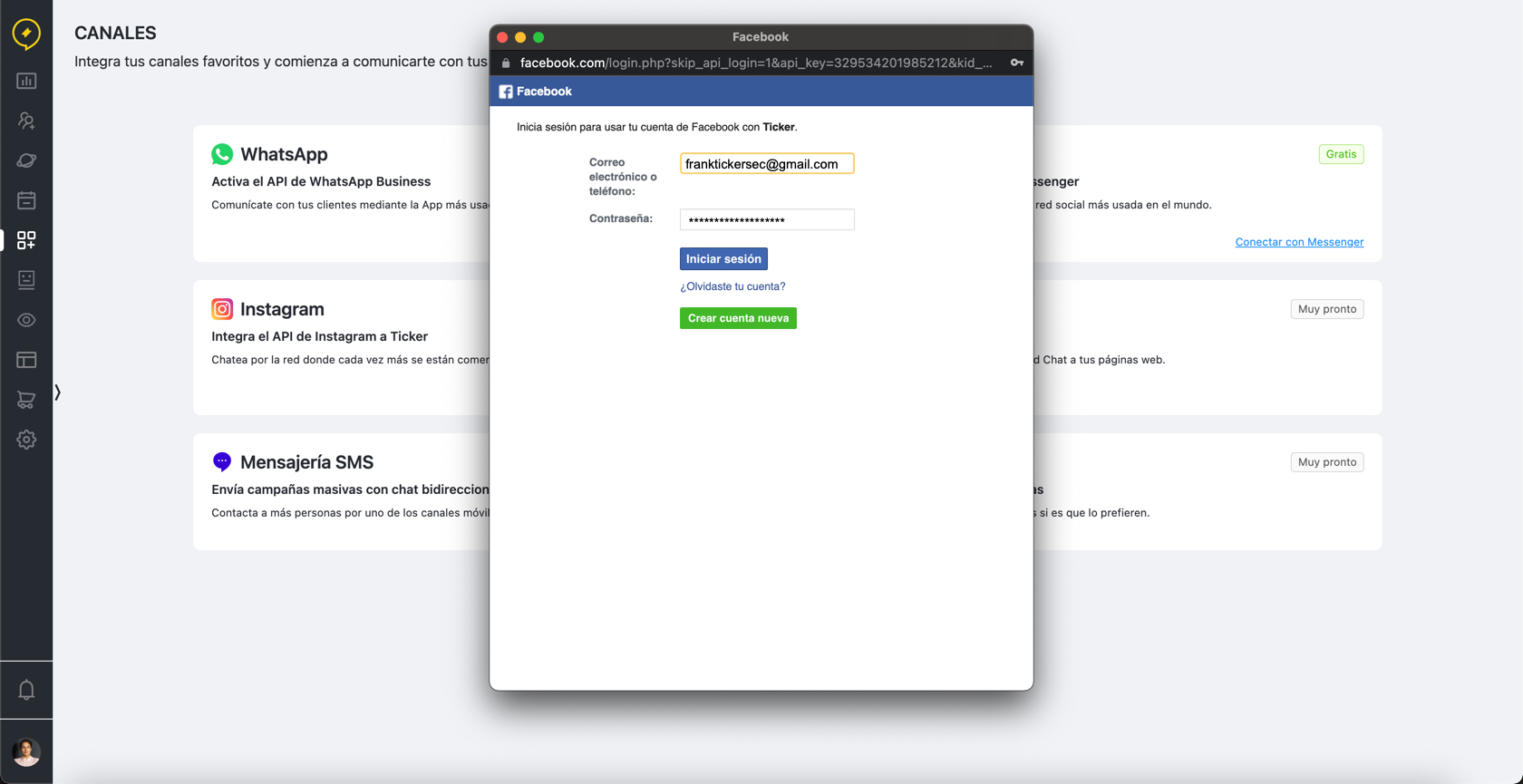
Task: Minimize the Facebook popup with yellow button
Action: coord(520,37)
